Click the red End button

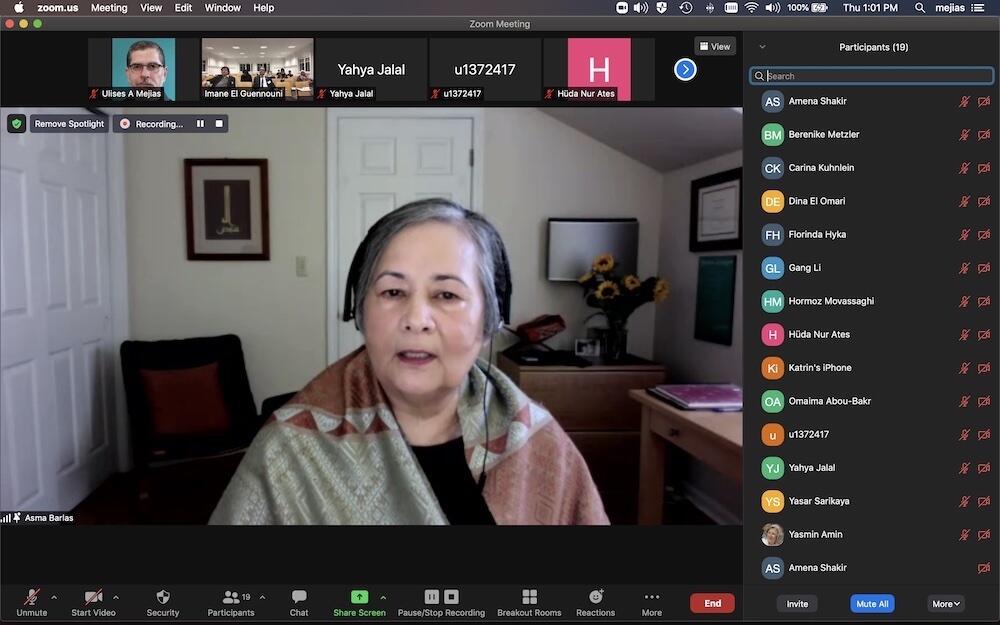712,603
